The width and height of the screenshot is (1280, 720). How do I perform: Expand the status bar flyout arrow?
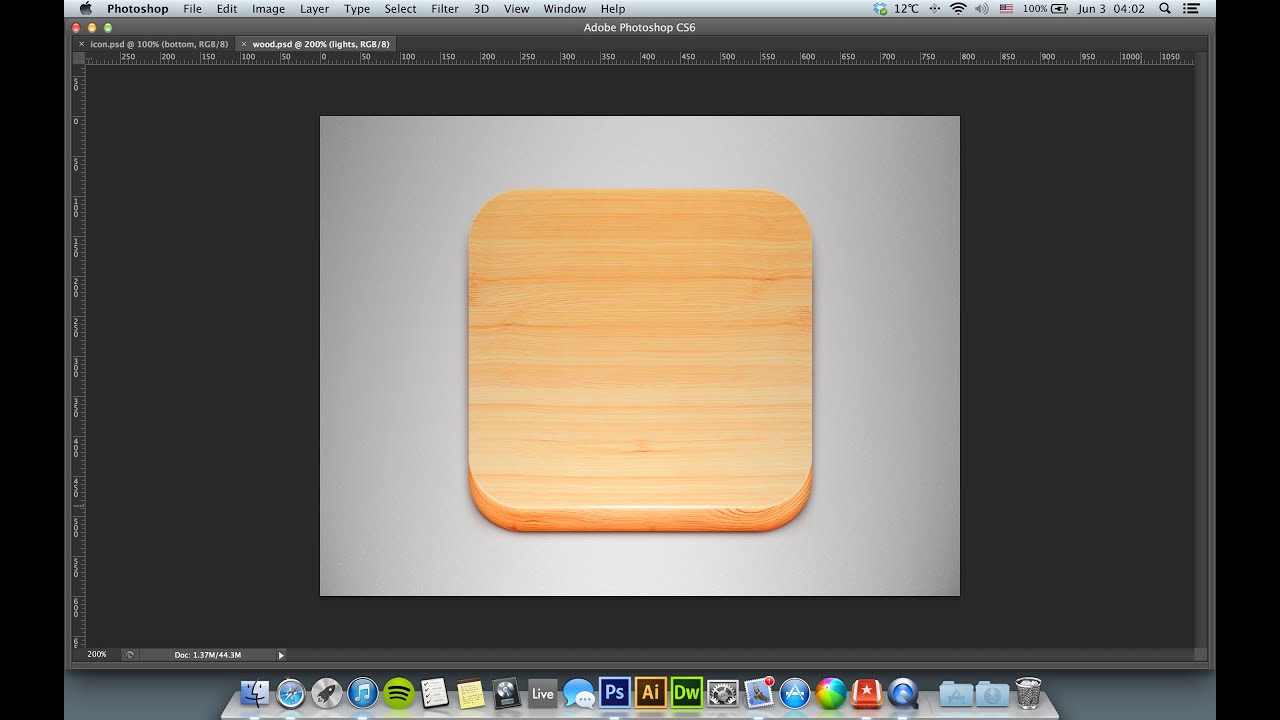(281, 654)
